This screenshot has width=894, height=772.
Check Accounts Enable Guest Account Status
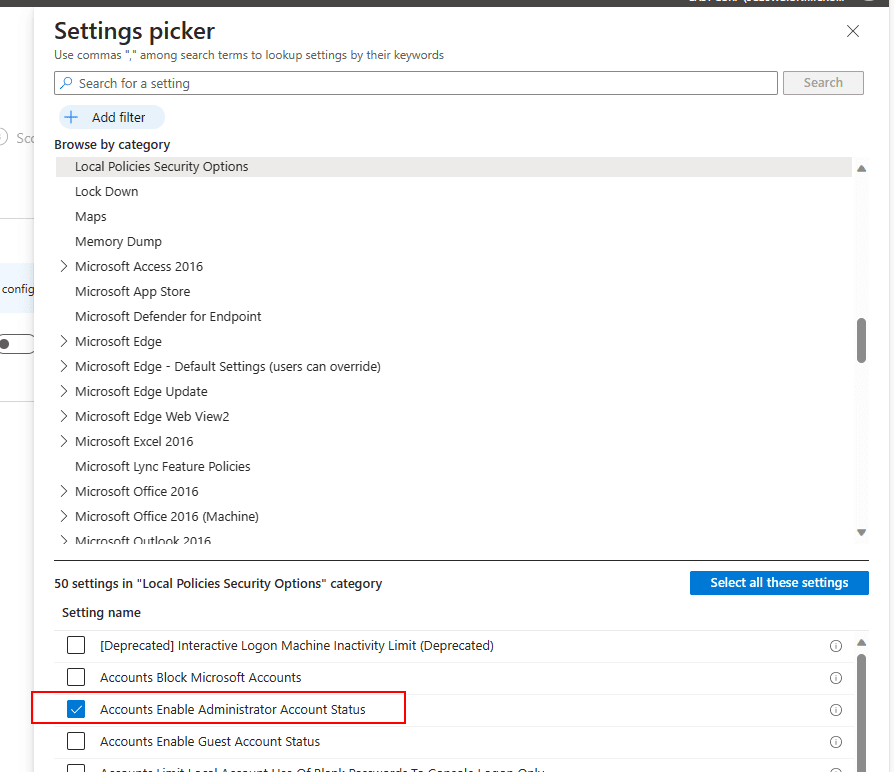pos(76,742)
